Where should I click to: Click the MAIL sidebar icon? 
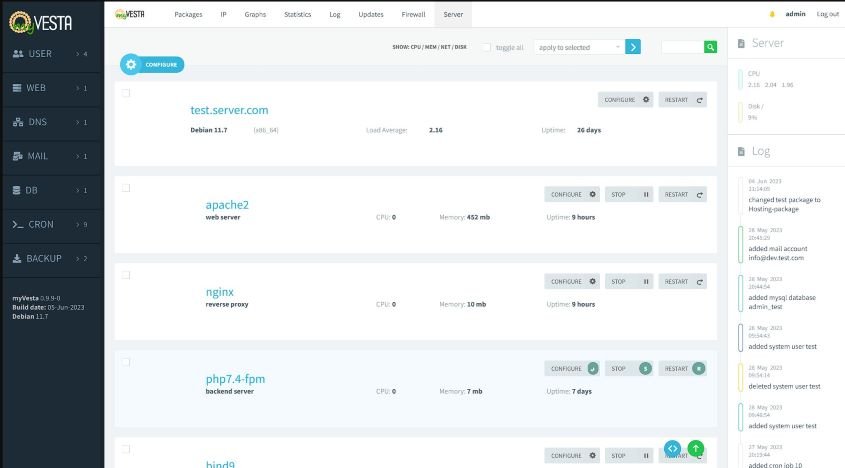point(18,156)
